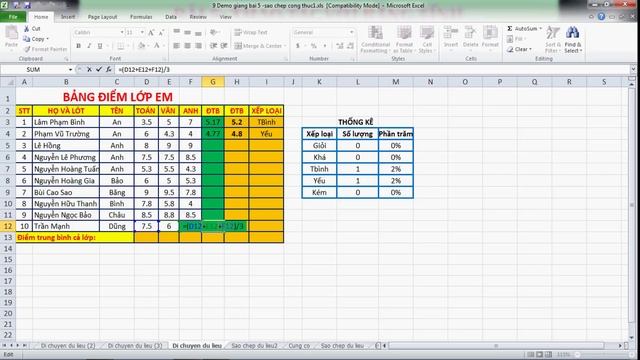The image size is (640, 360).
Task: Open Sort & Filter menu
Action: tap(552, 39)
